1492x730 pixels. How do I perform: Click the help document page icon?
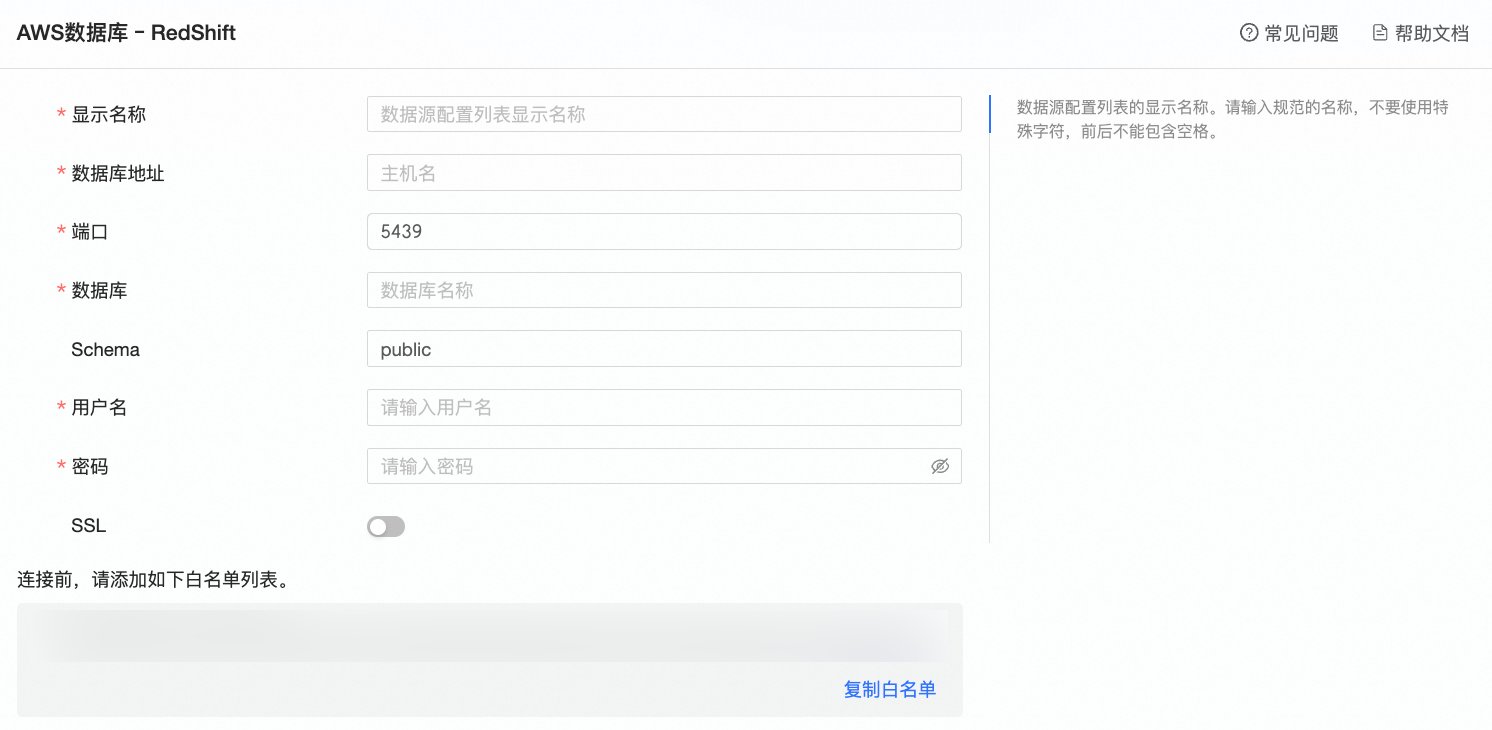[x=1380, y=33]
